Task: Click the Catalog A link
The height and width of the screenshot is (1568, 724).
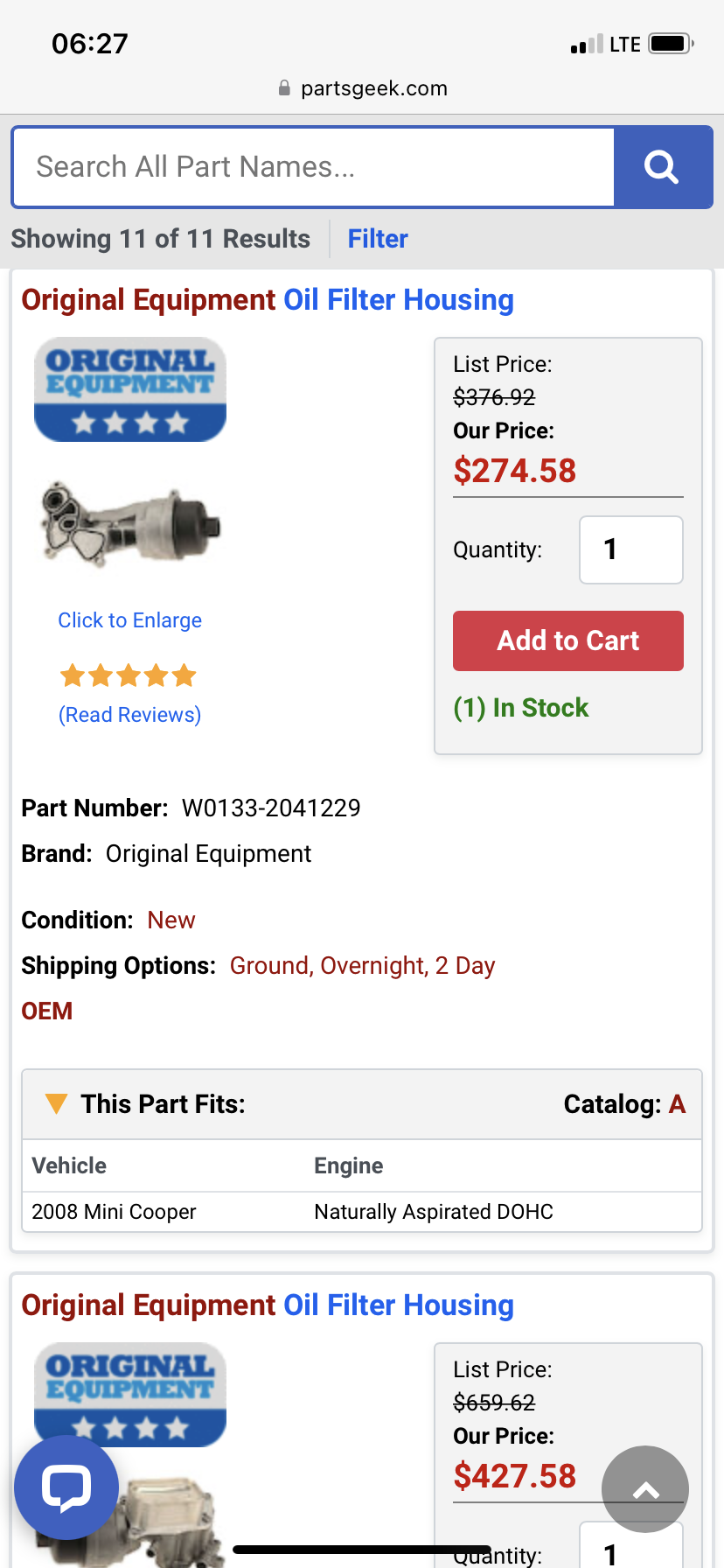Action: tap(677, 1104)
